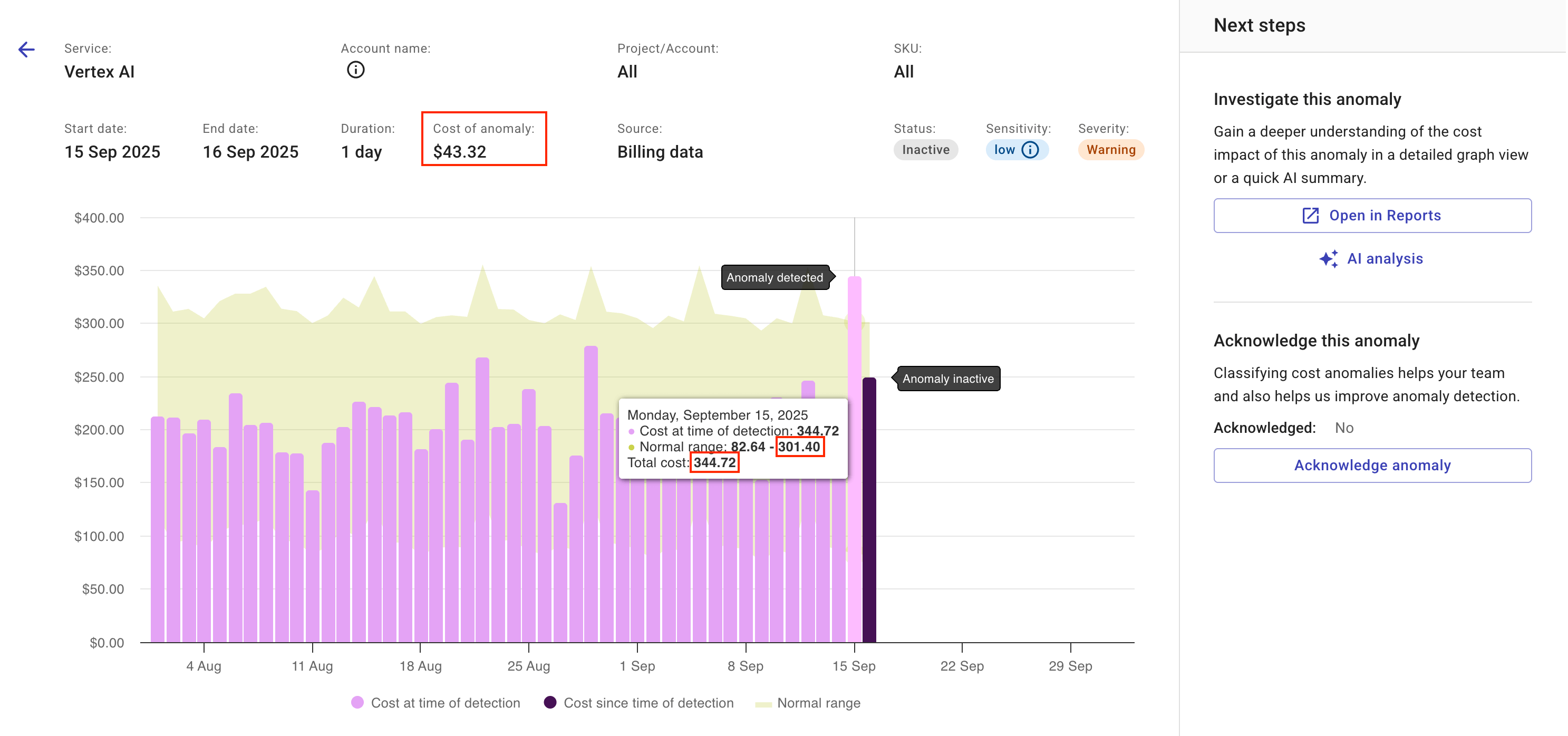Click the Cost of anomaly $43.32 value
1568x736 pixels.
tap(460, 152)
